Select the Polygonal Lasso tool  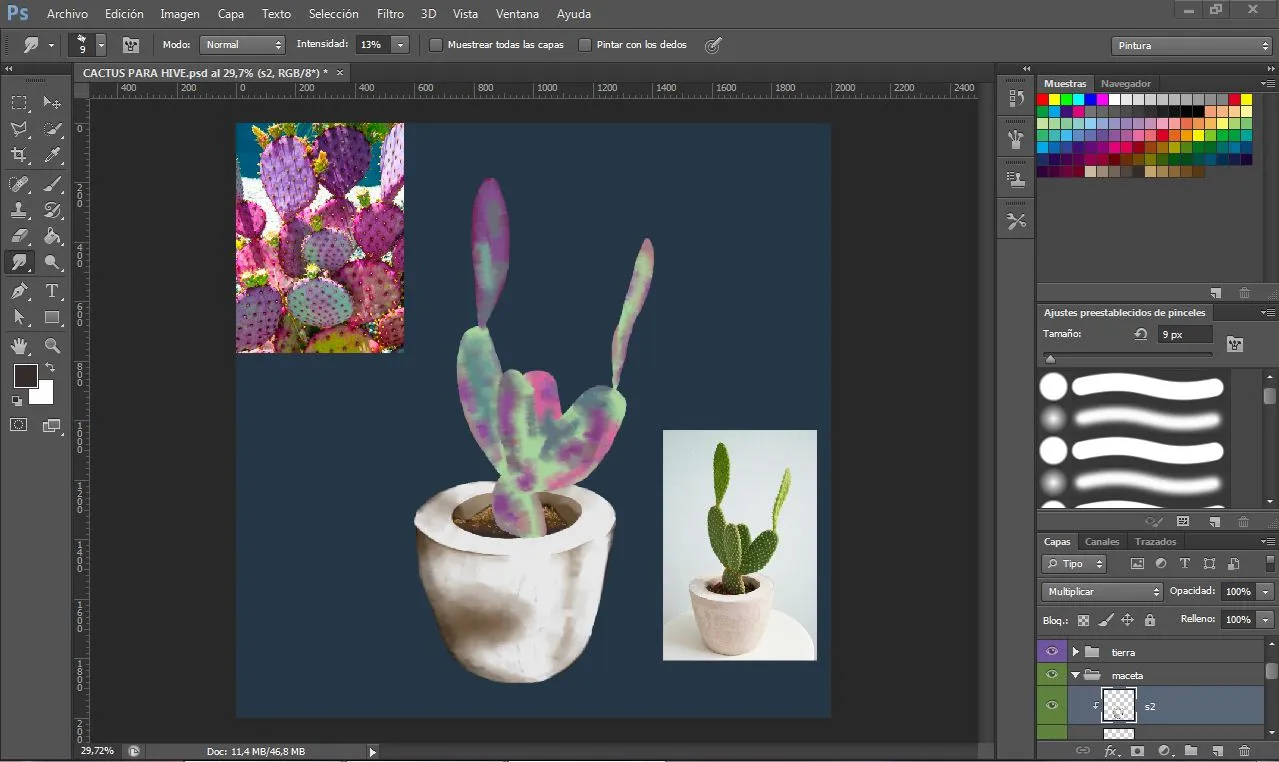tap(19, 129)
